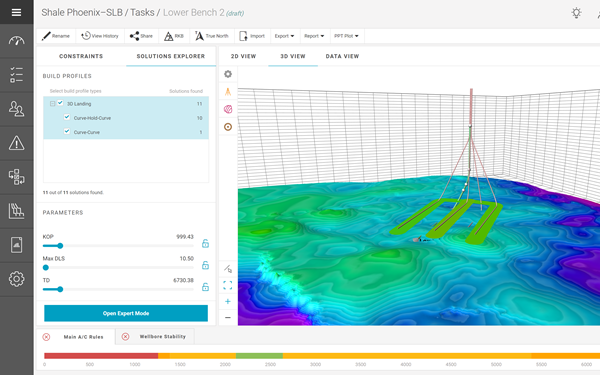The height and width of the screenshot is (375, 600).
Task: Click the red X on Wellbore Stability
Action: (x=125, y=336)
